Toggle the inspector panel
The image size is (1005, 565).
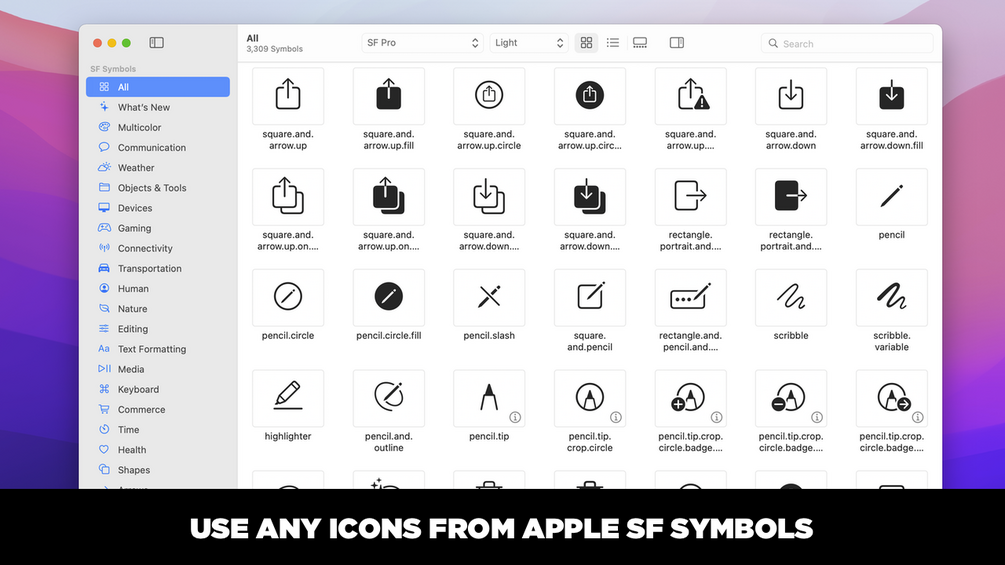coord(677,43)
